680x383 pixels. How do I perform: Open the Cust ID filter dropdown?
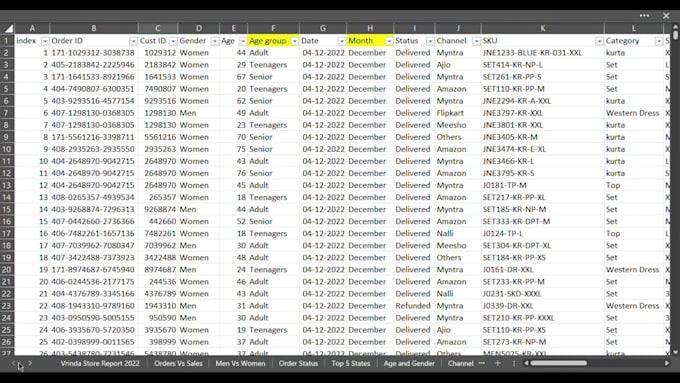click(173, 41)
